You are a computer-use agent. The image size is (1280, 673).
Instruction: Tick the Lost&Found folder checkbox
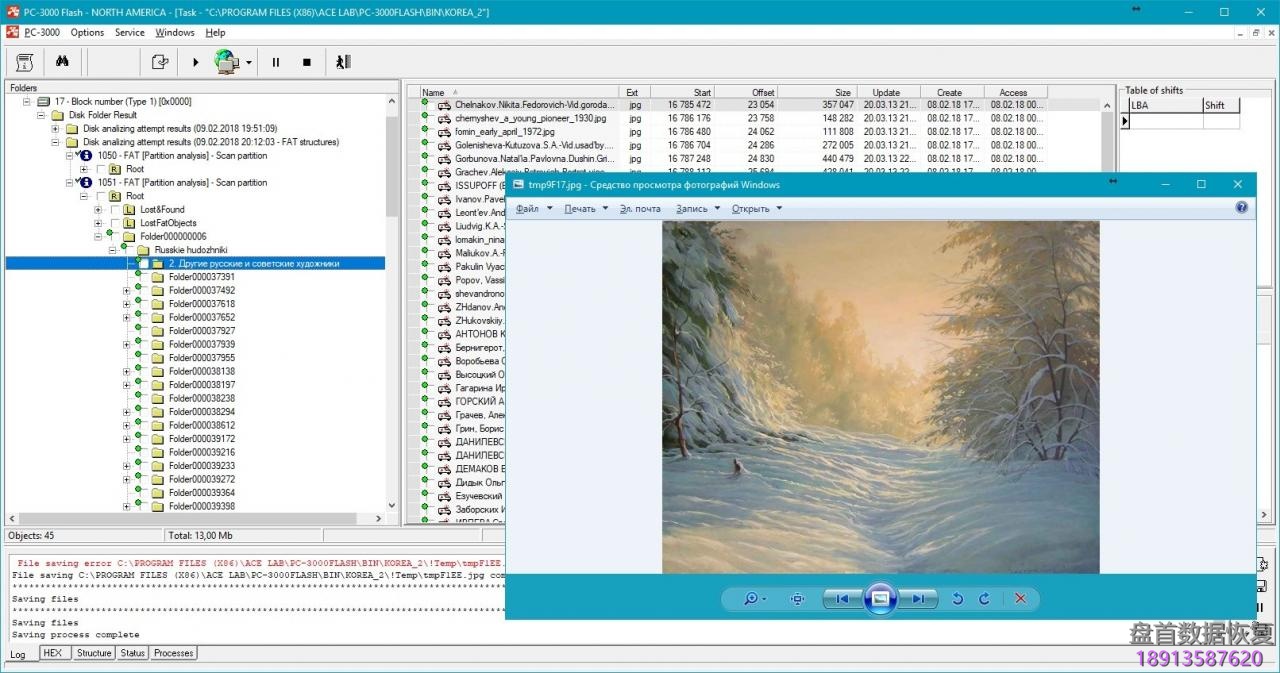click(x=115, y=210)
